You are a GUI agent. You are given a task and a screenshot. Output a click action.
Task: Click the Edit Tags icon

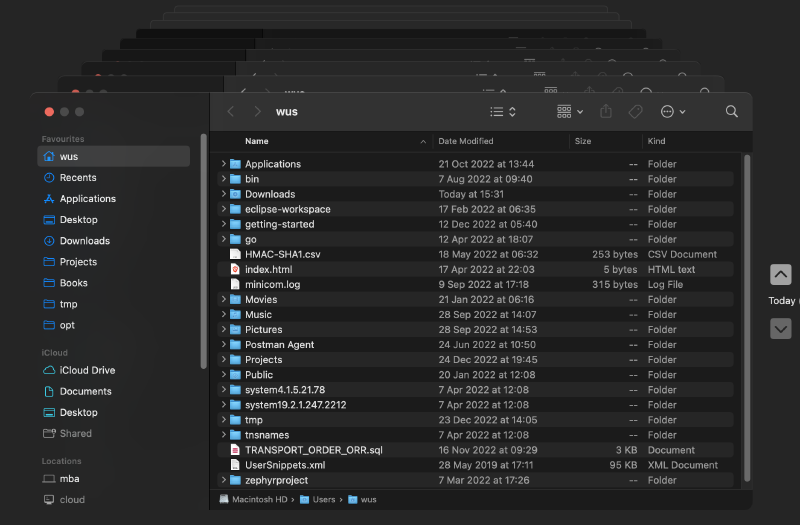tap(635, 112)
